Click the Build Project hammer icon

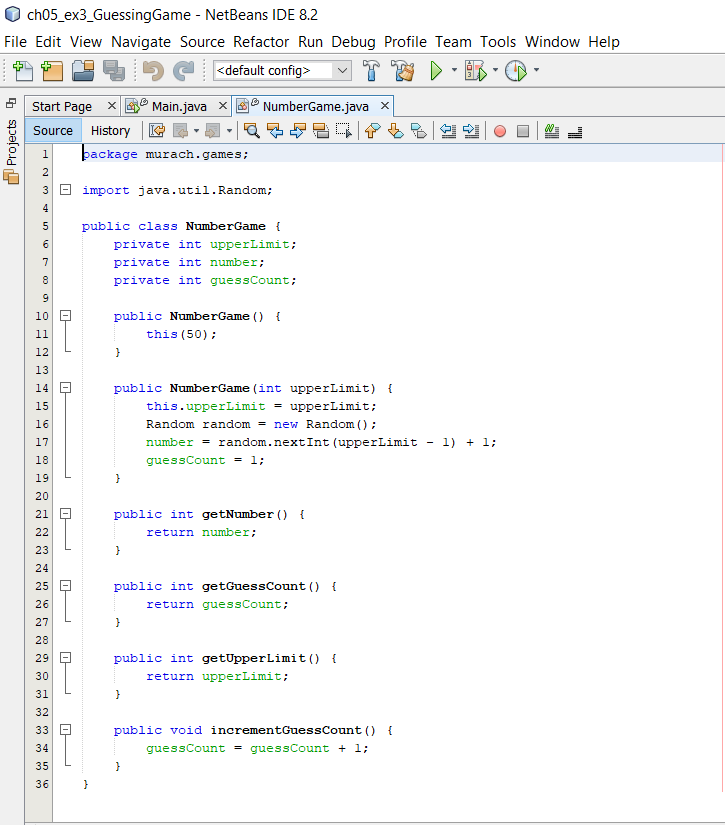click(372, 71)
